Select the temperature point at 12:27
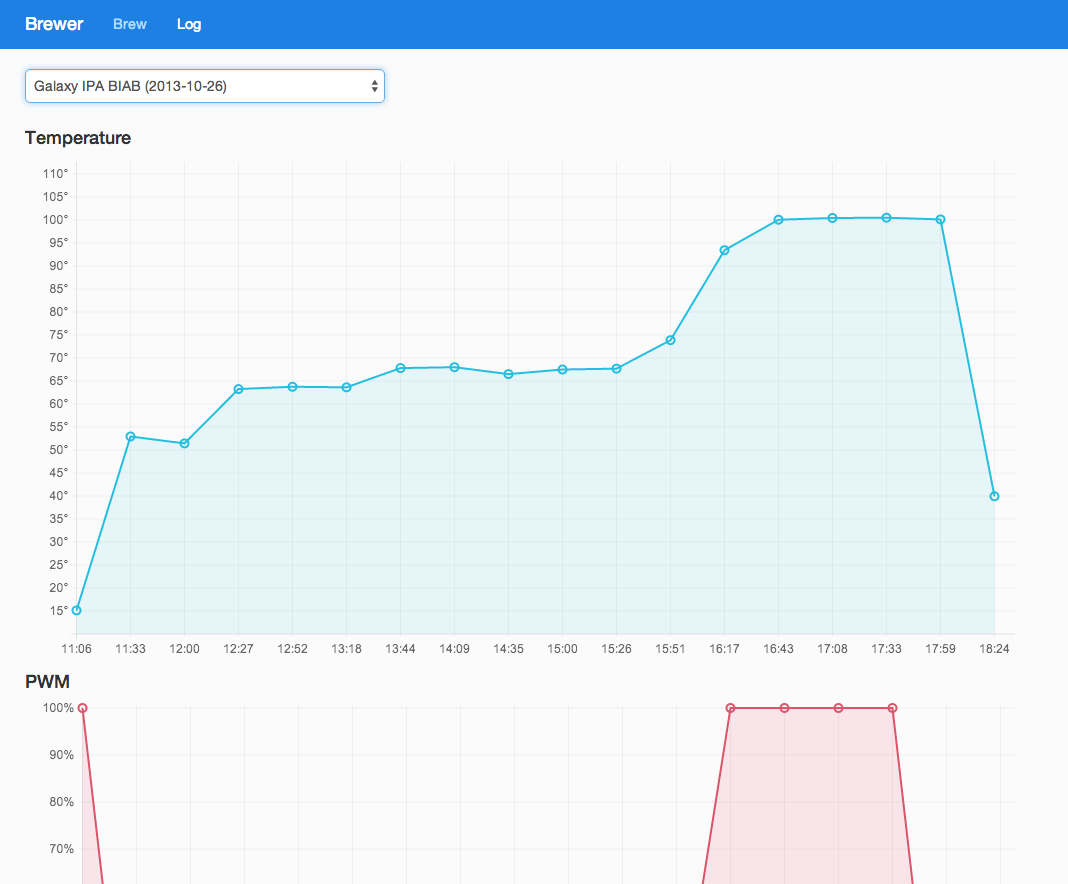 pyautogui.click(x=238, y=389)
